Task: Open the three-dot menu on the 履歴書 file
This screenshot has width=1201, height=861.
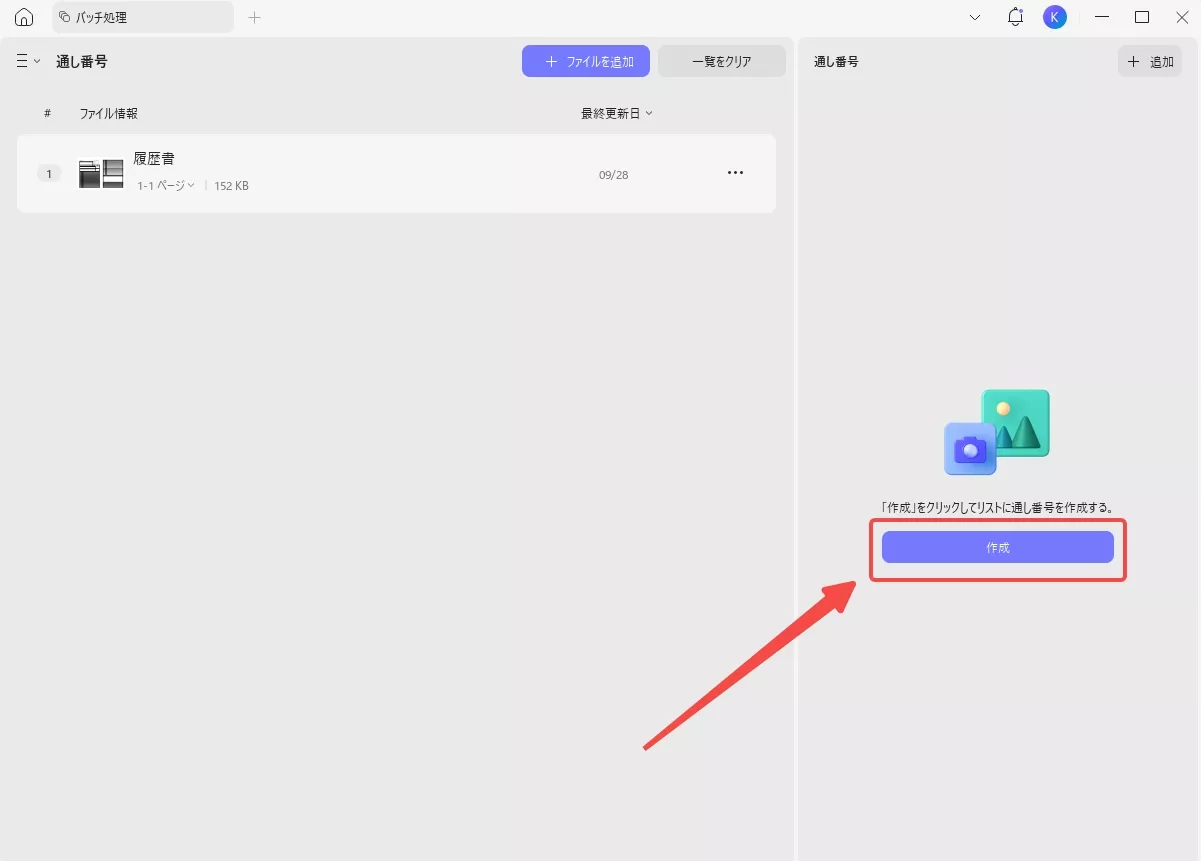Action: [736, 173]
